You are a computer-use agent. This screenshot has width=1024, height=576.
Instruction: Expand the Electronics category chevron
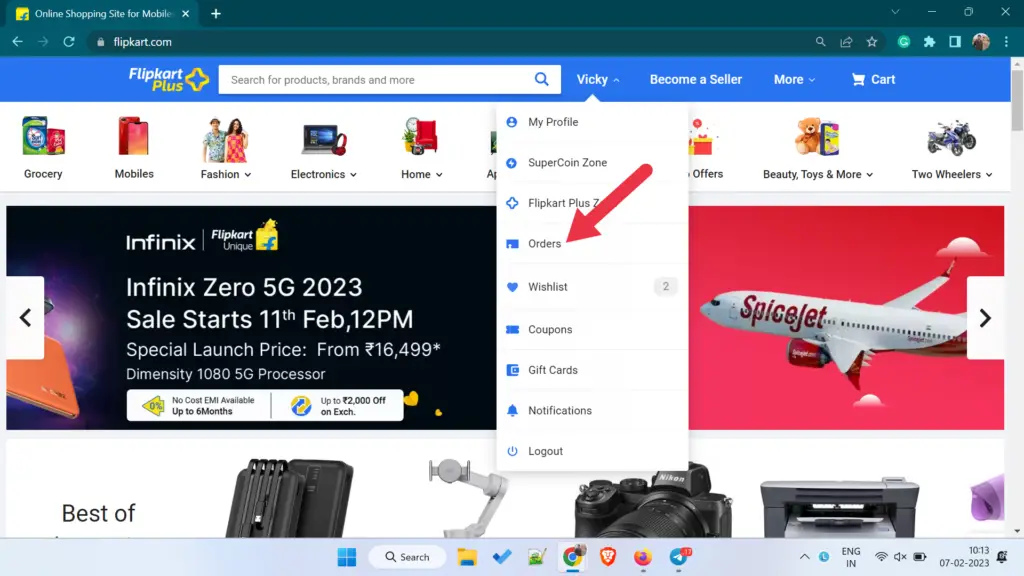[353, 175]
